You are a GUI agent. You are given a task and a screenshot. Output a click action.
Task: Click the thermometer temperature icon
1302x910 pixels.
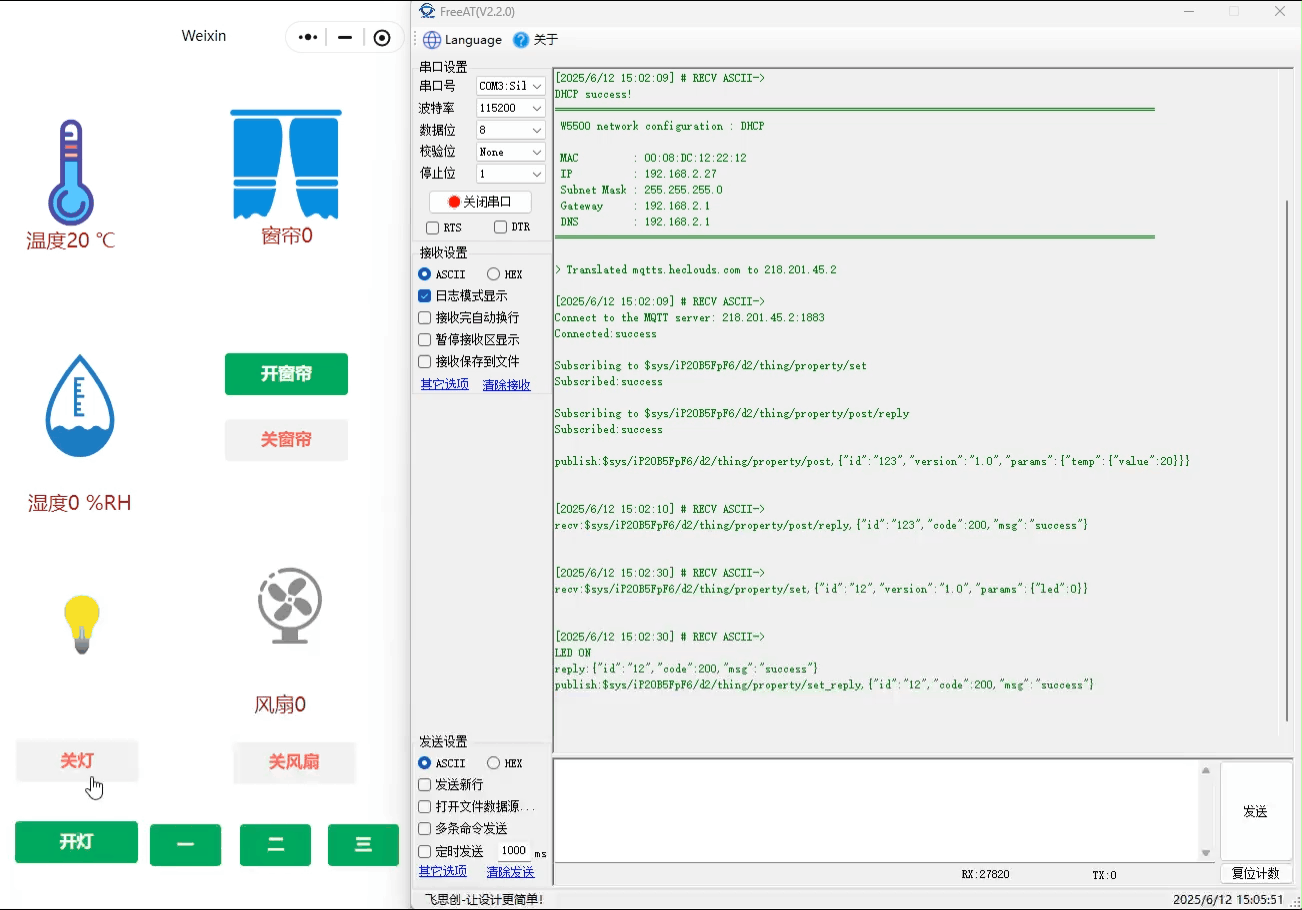click(70, 172)
